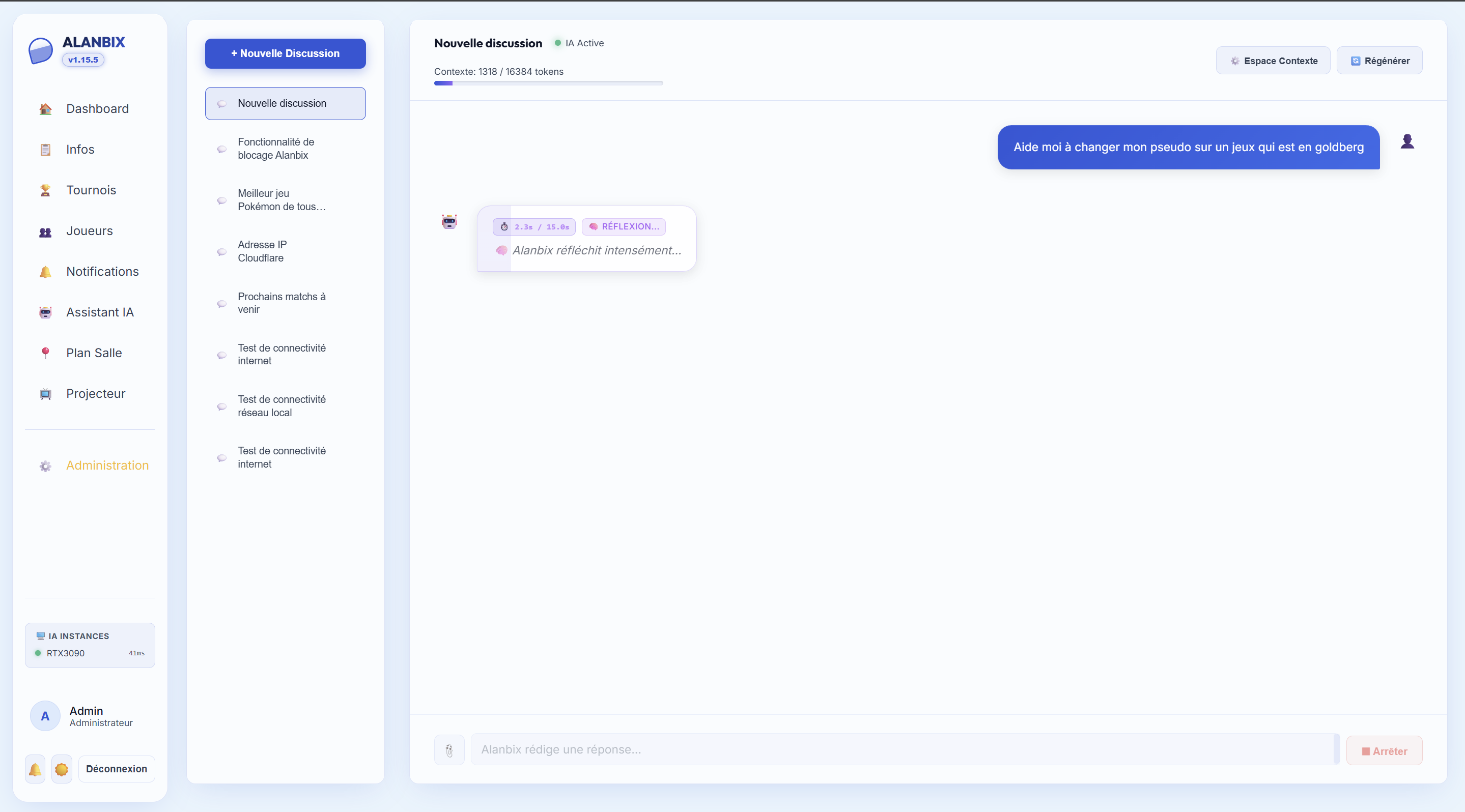Click the bubble icon of Fonctionnalité de blocage
This screenshot has height=812, width=1465.
[222, 149]
